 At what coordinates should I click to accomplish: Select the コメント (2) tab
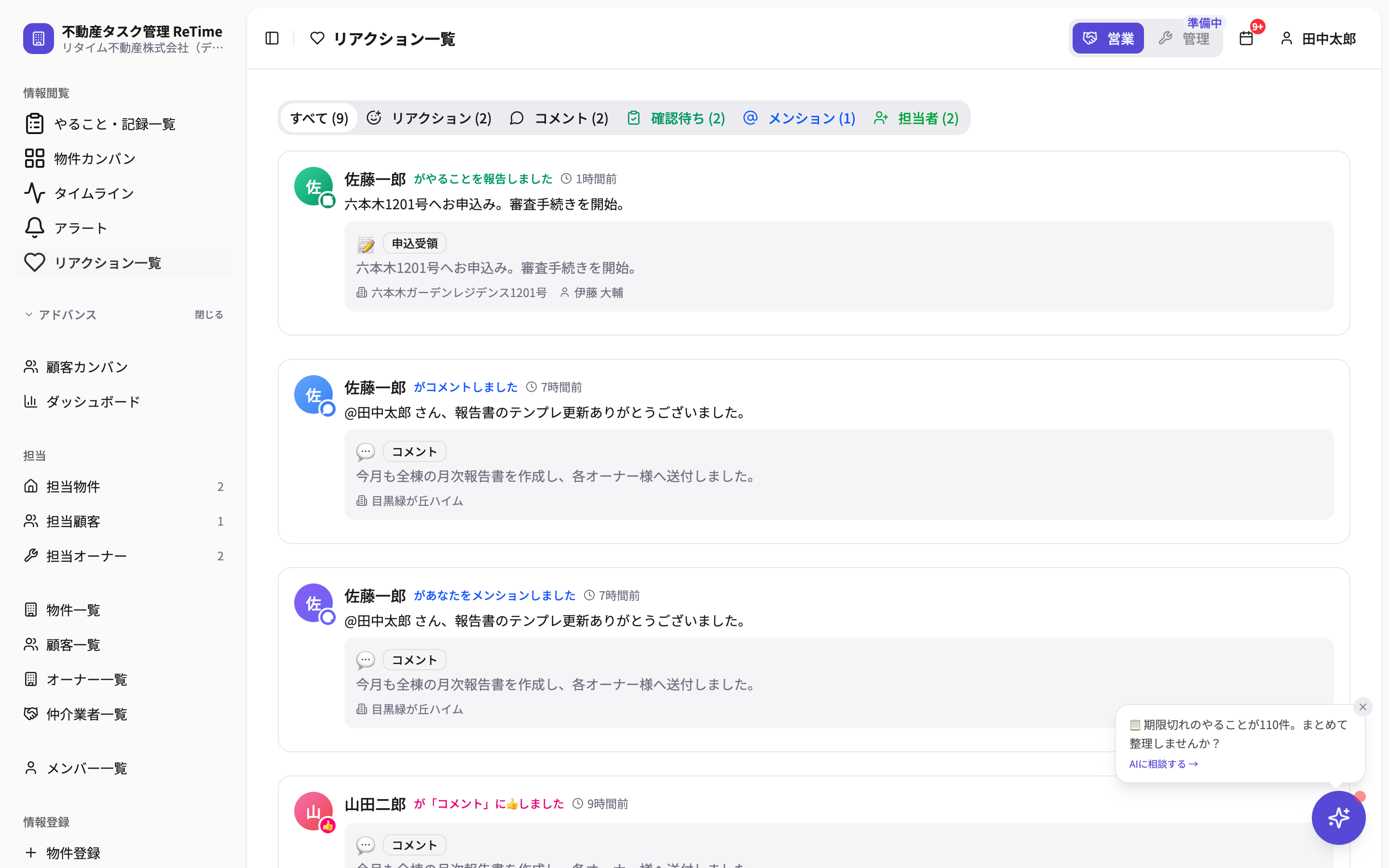pyautogui.click(x=559, y=118)
